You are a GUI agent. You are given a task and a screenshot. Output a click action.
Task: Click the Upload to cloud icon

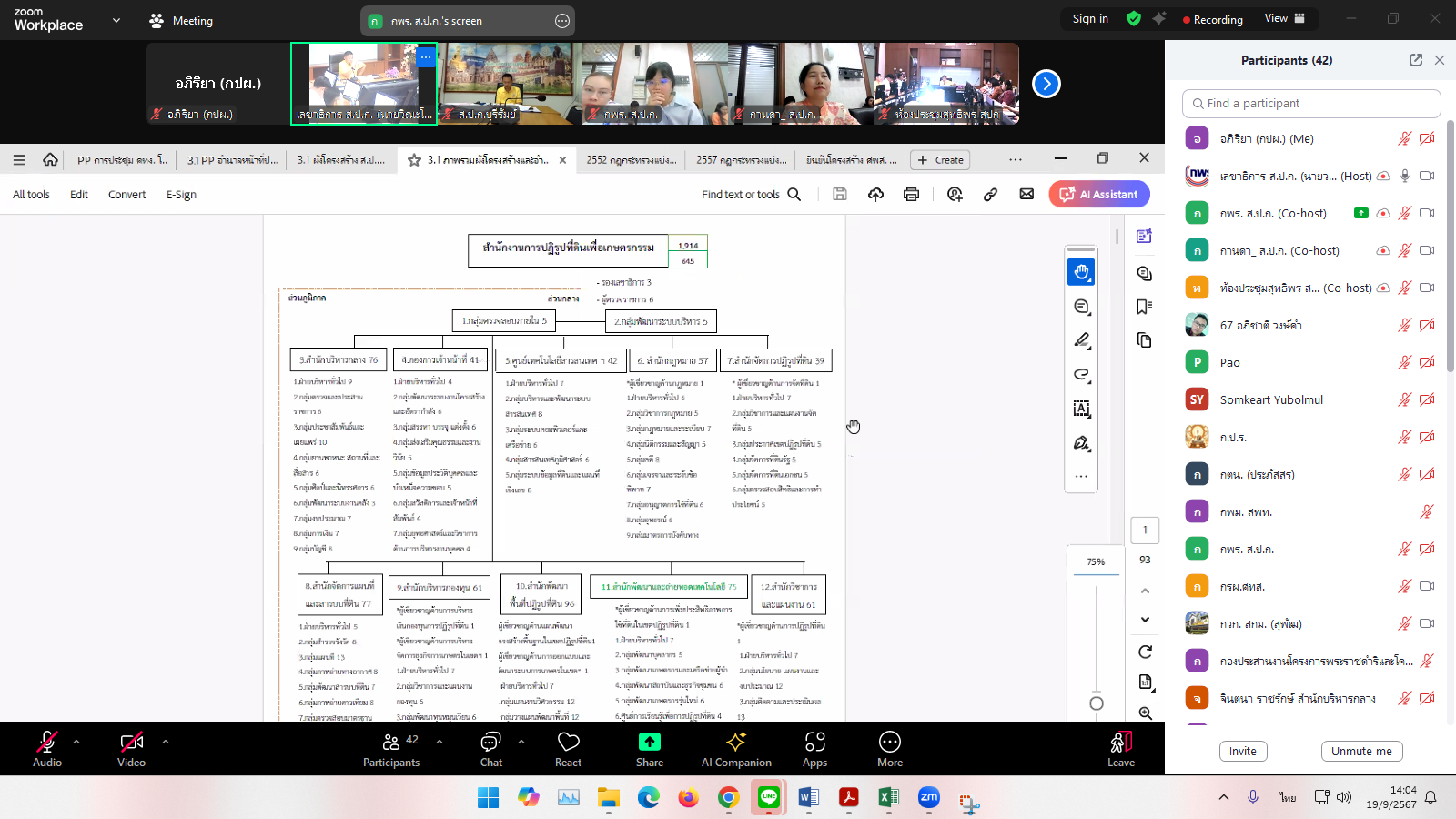click(875, 194)
